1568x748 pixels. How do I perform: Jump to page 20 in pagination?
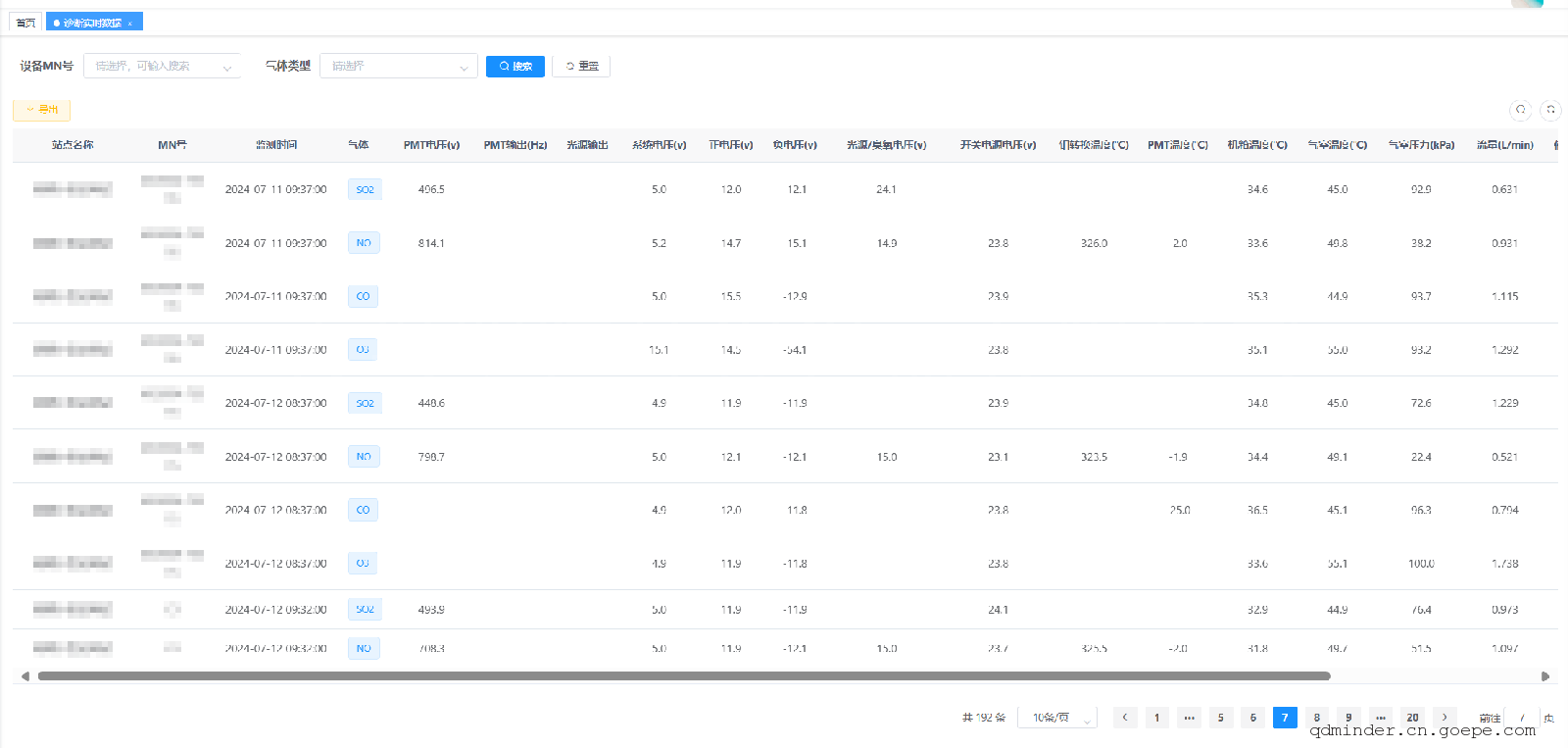[1412, 718]
